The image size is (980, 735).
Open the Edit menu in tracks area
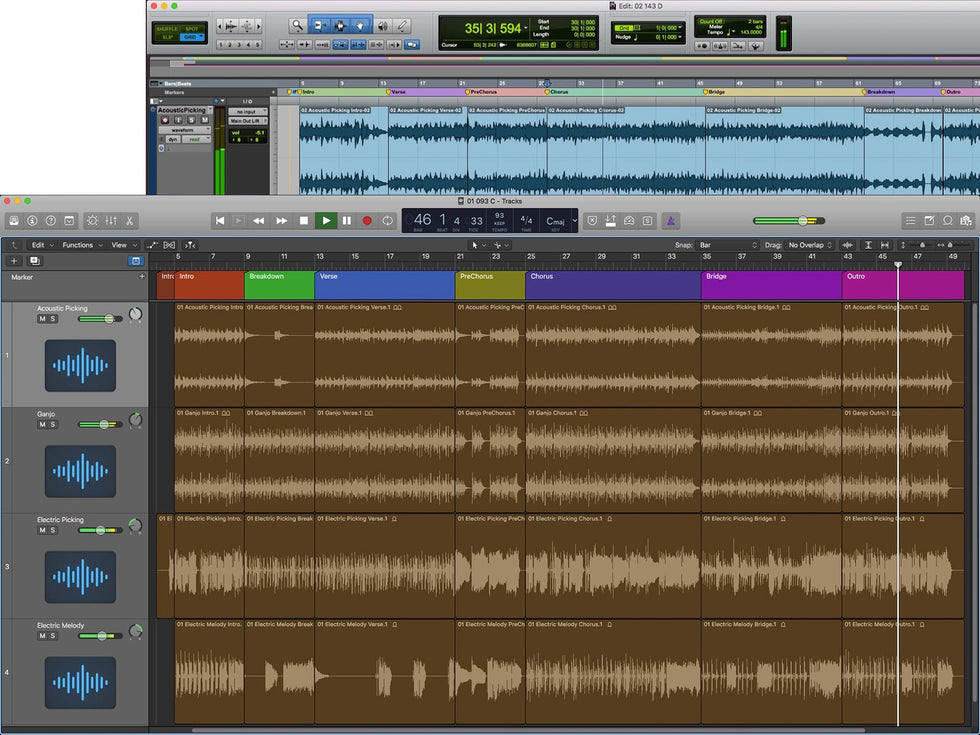(x=40, y=245)
